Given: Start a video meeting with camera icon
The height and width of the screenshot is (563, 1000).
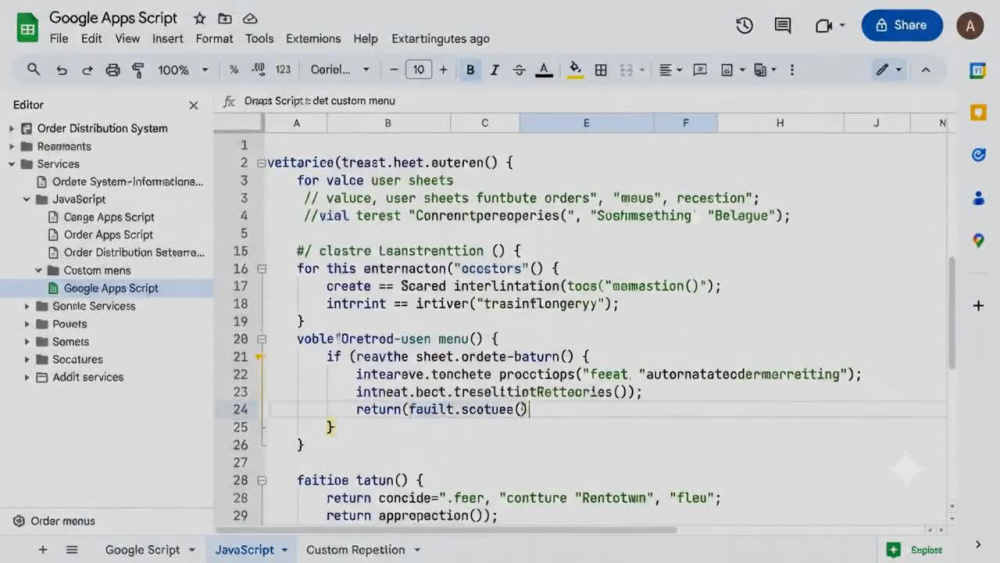Looking at the screenshot, I should [x=823, y=26].
